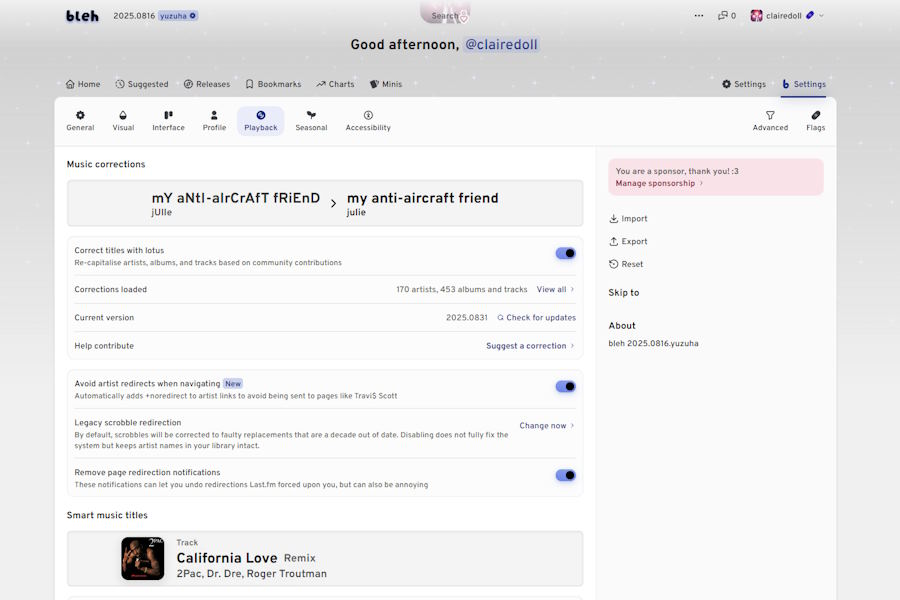The image size is (900, 600).
Task: Open the Interface settings icon
Action: 168,116
